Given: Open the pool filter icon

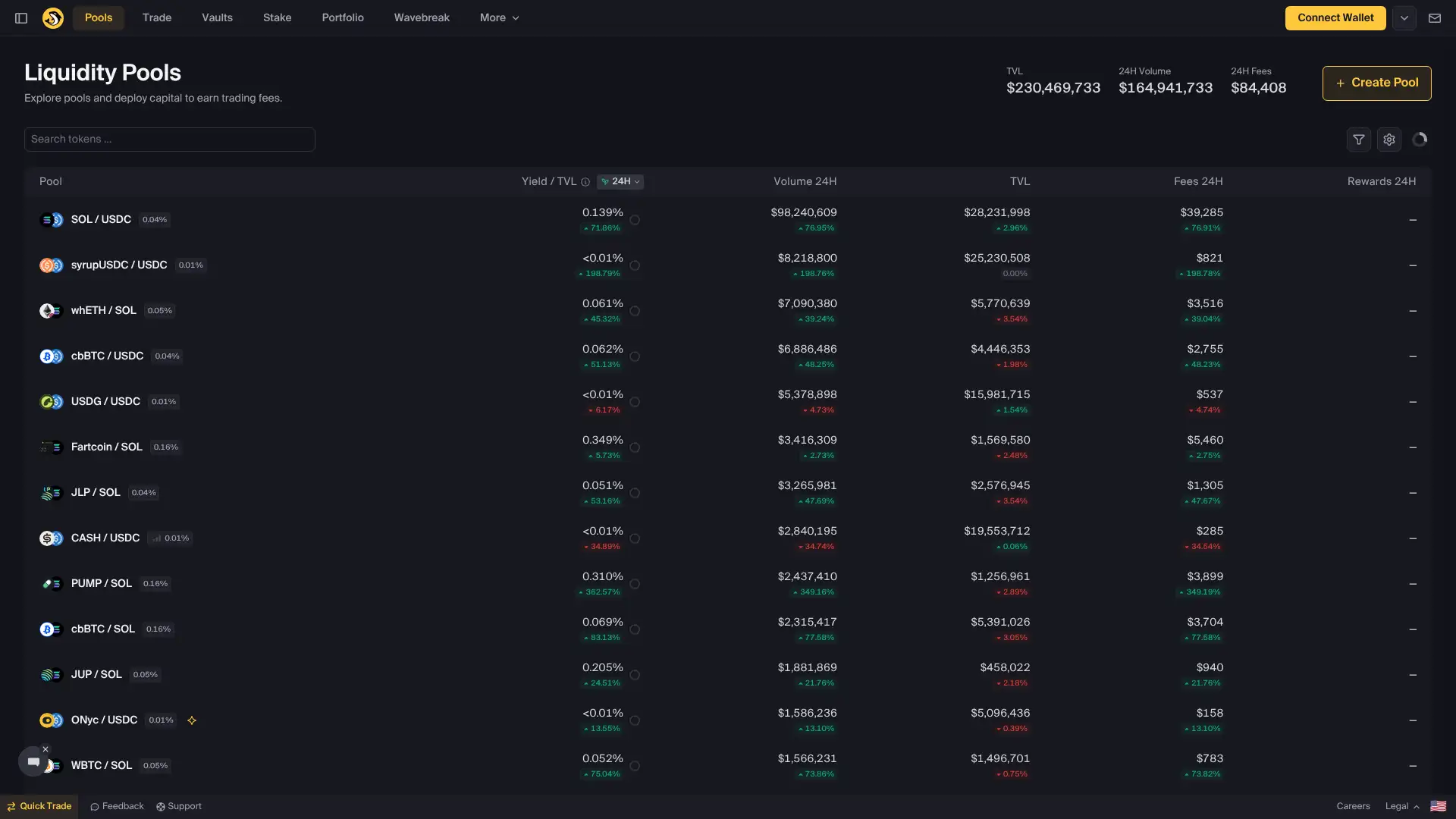Looking at the screenshot, I should pyautogui.click(x=1359, y=140).
